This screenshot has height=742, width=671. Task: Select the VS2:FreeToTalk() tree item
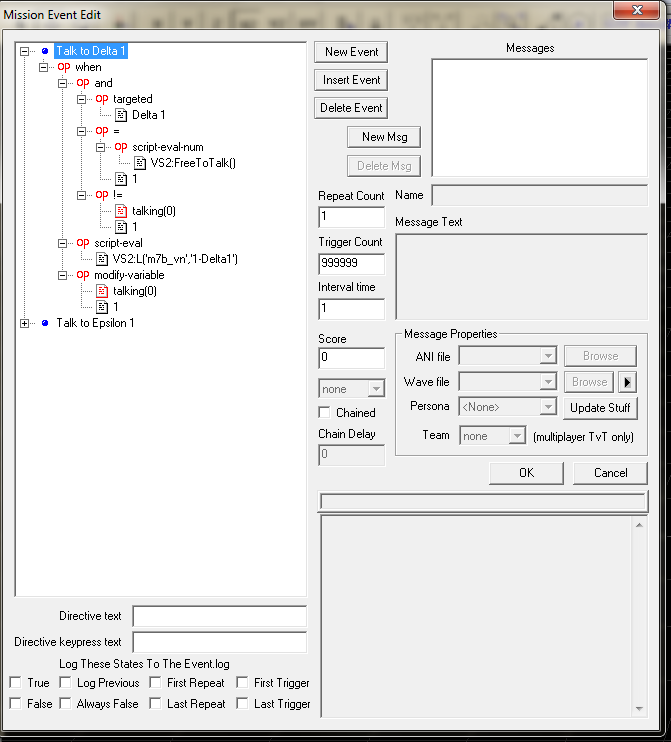click(193, 163)
